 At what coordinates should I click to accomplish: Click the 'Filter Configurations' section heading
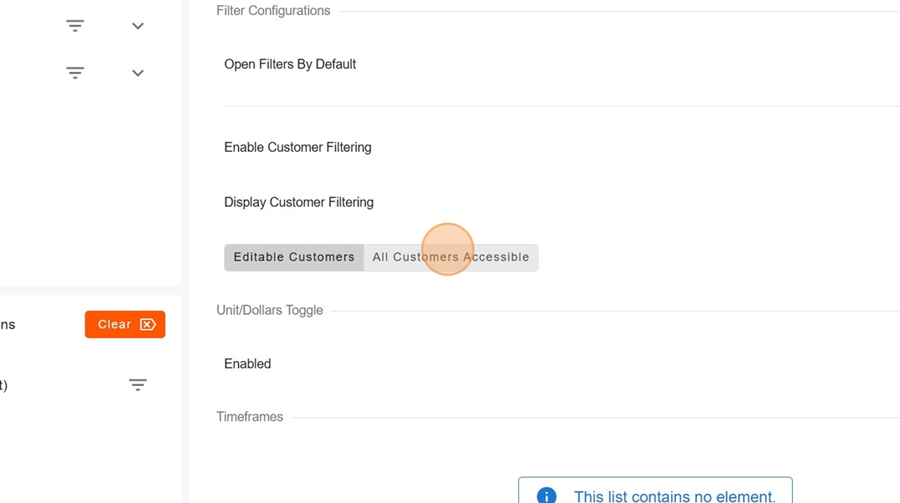tap(273, 11)
